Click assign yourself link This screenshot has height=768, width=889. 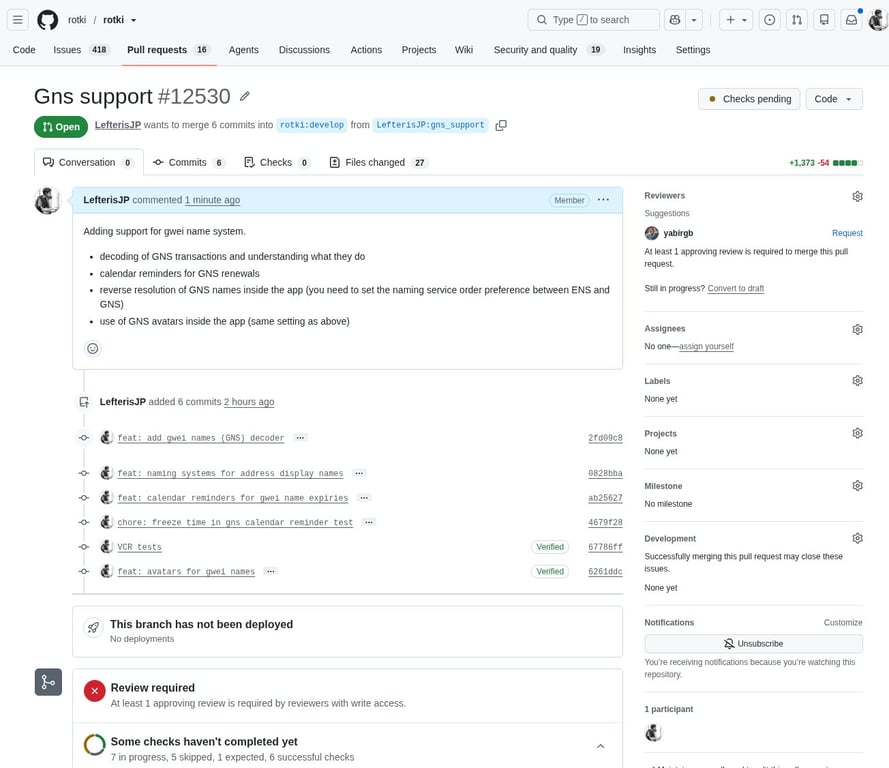click(706, 346)
